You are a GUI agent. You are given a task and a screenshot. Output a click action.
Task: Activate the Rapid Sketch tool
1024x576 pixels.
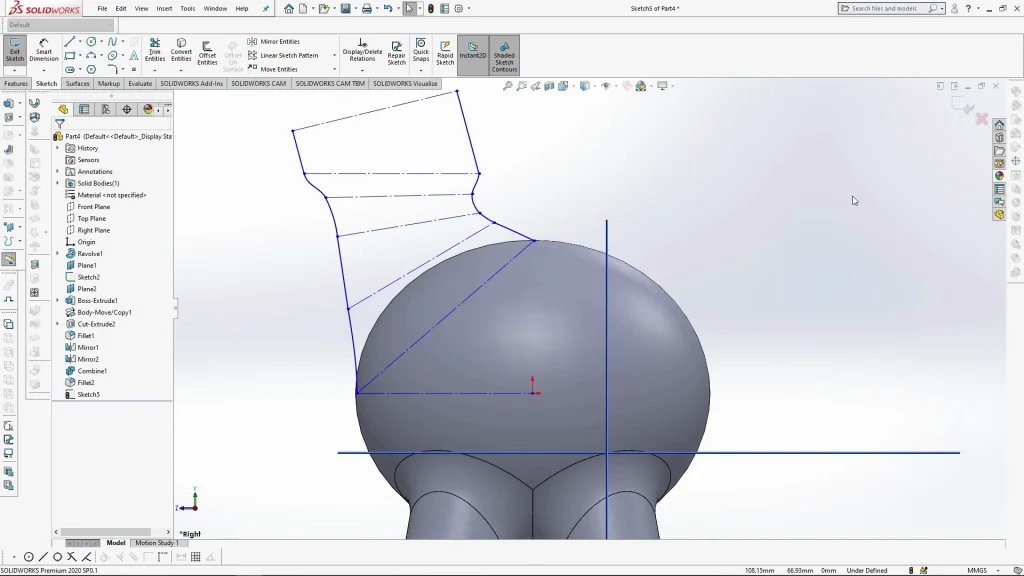[x=445, y=52]
